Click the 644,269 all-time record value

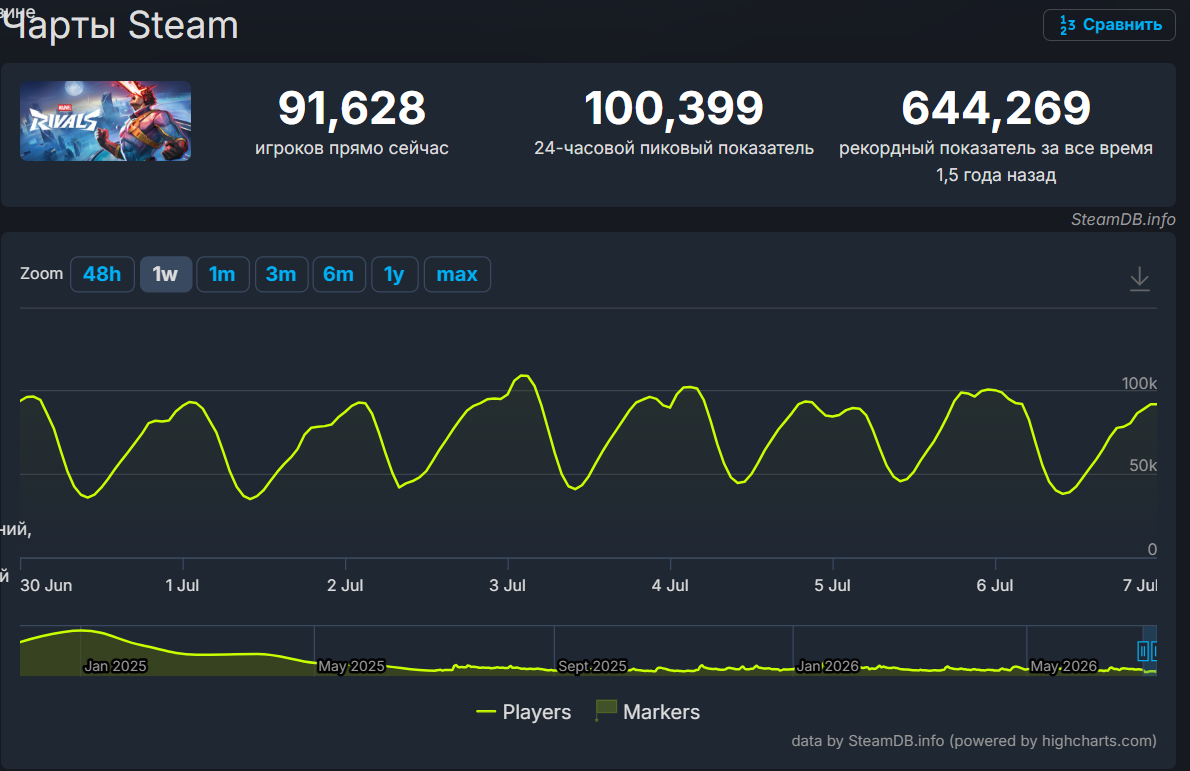coord(996,108)
